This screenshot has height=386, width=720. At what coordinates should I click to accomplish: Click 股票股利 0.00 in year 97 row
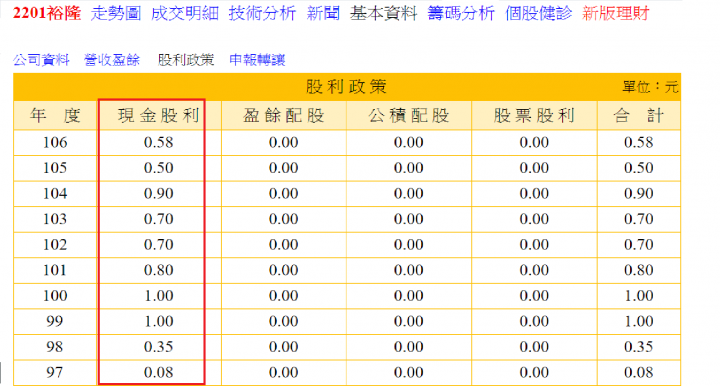click(534, 372)
